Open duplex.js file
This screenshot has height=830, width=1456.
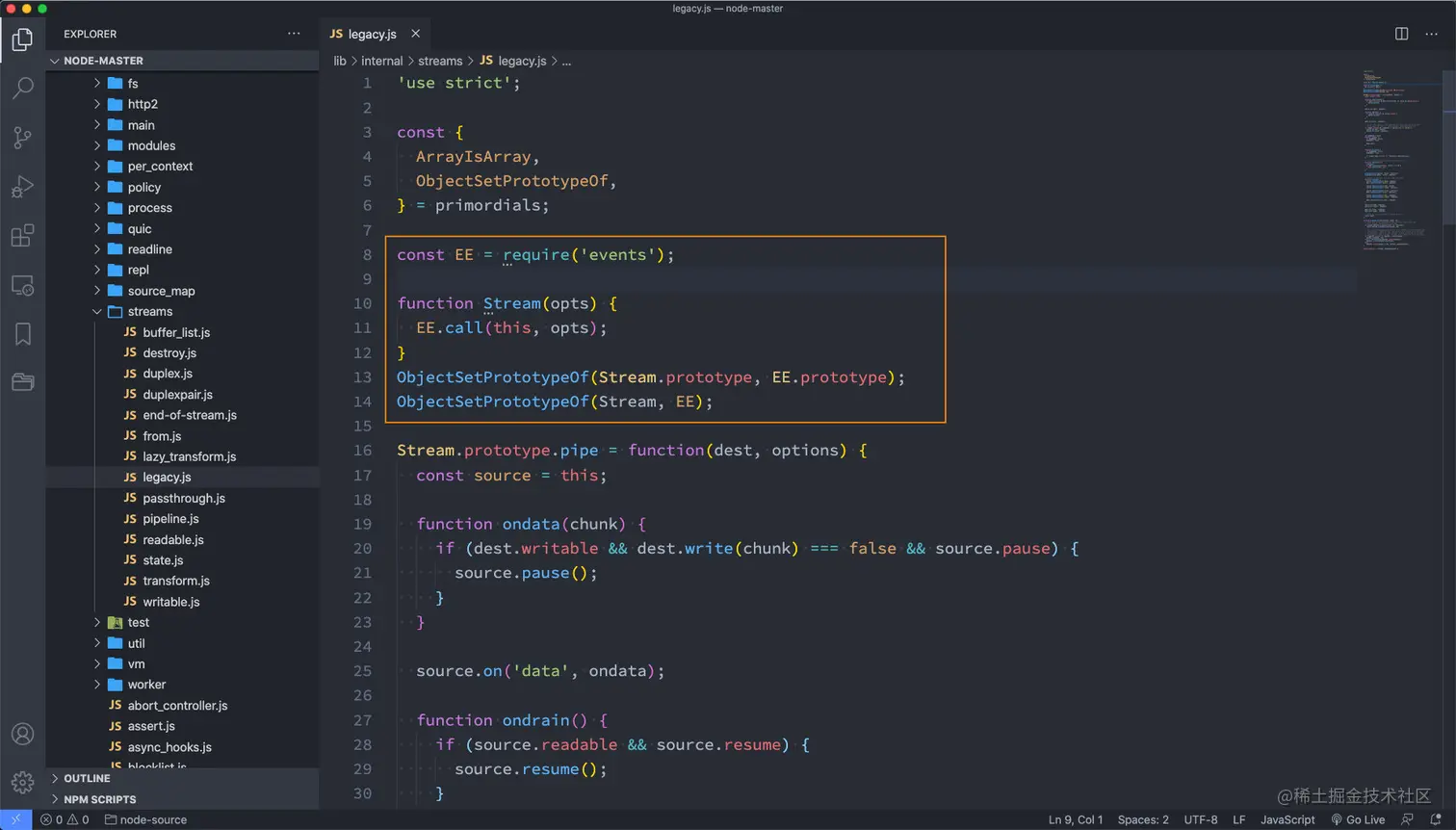183,374
